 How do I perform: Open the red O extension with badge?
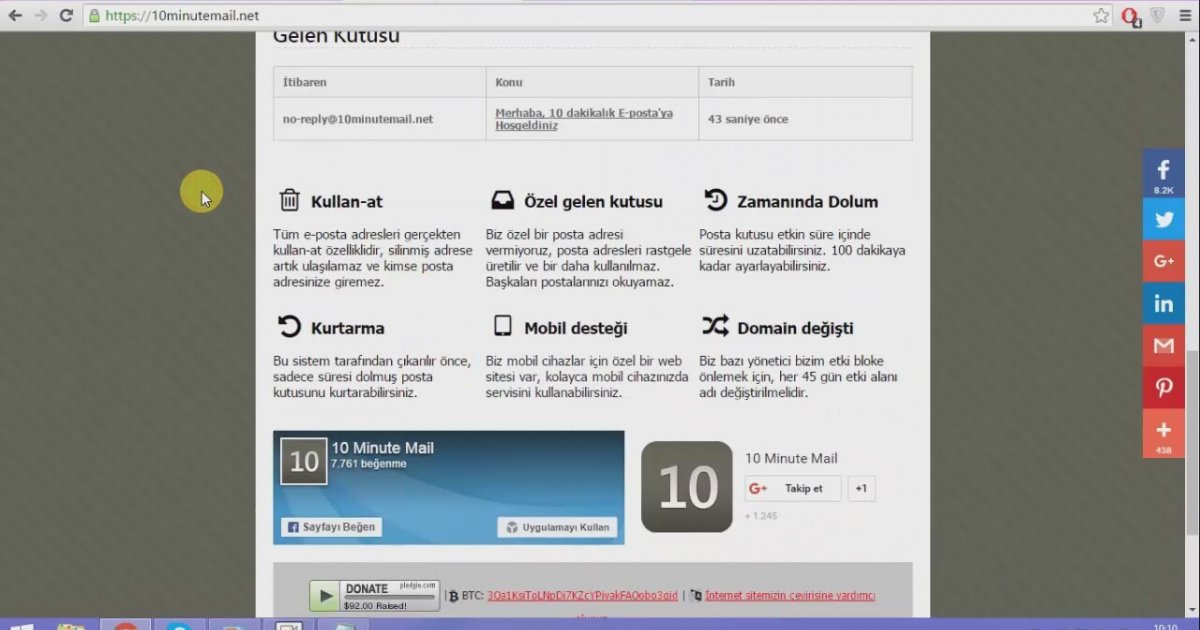coord(1132,16)
